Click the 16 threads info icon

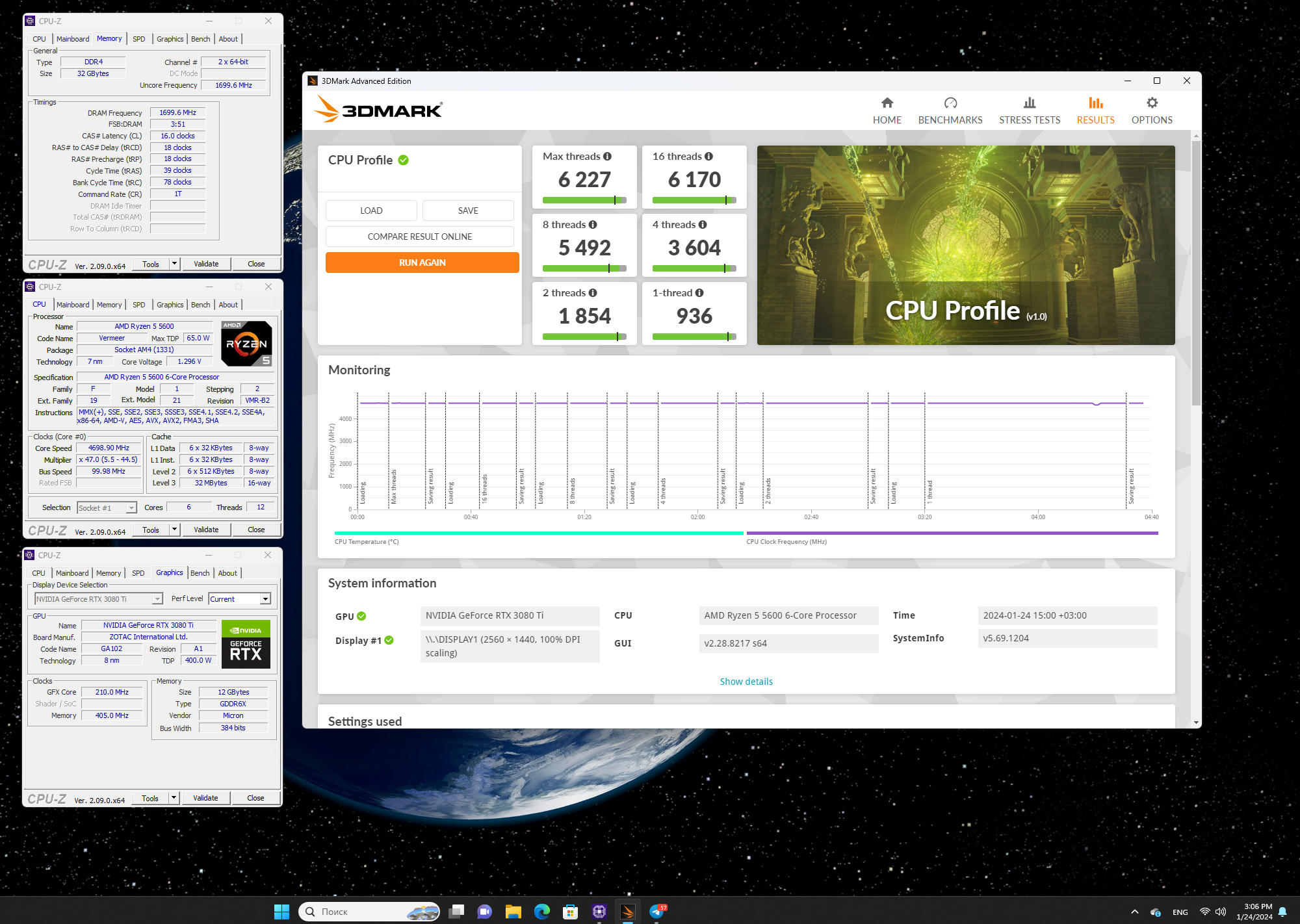coord(708,157)
